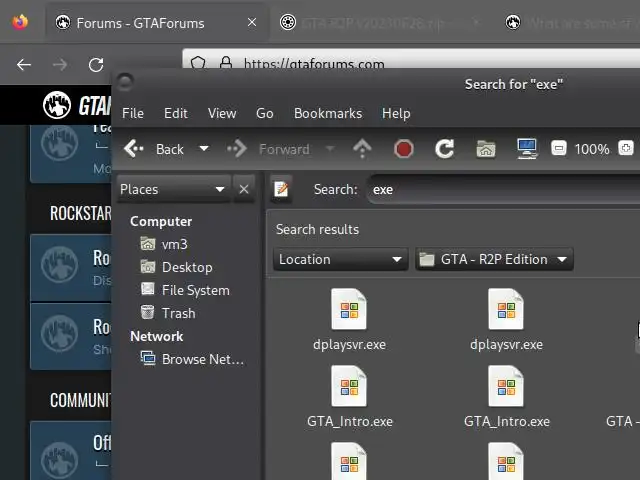Open Trash in Places sidebar
Screen dimensions: 640x480
tap(168, 313)
